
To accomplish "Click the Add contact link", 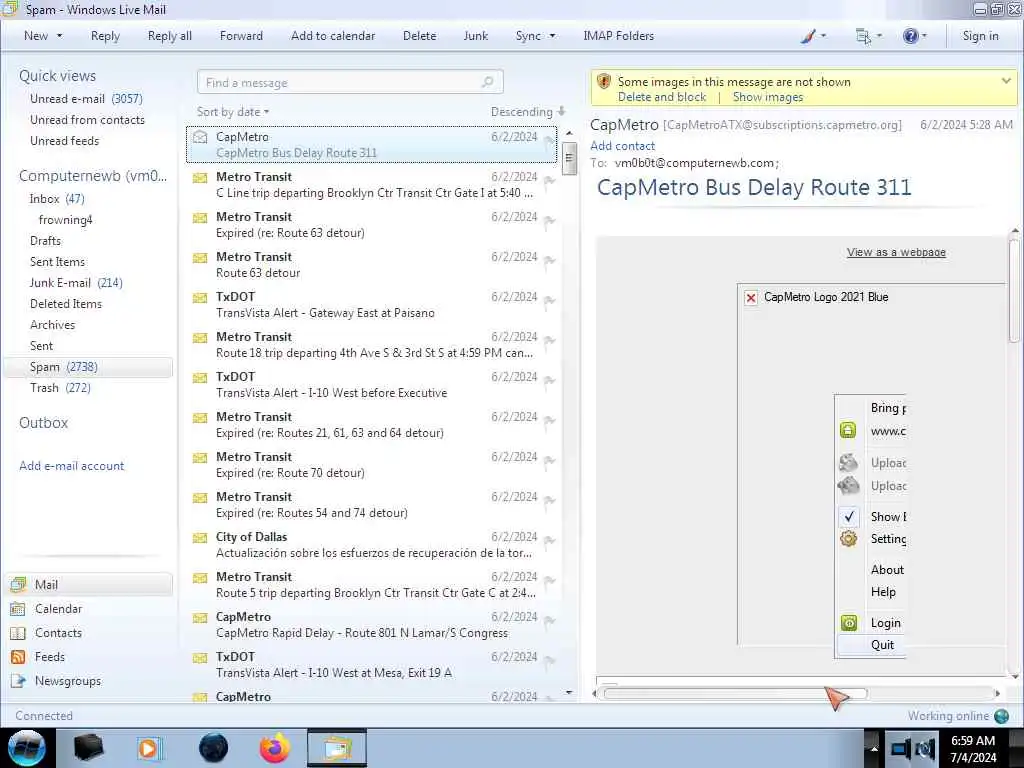I will click(x=622, y=146).
